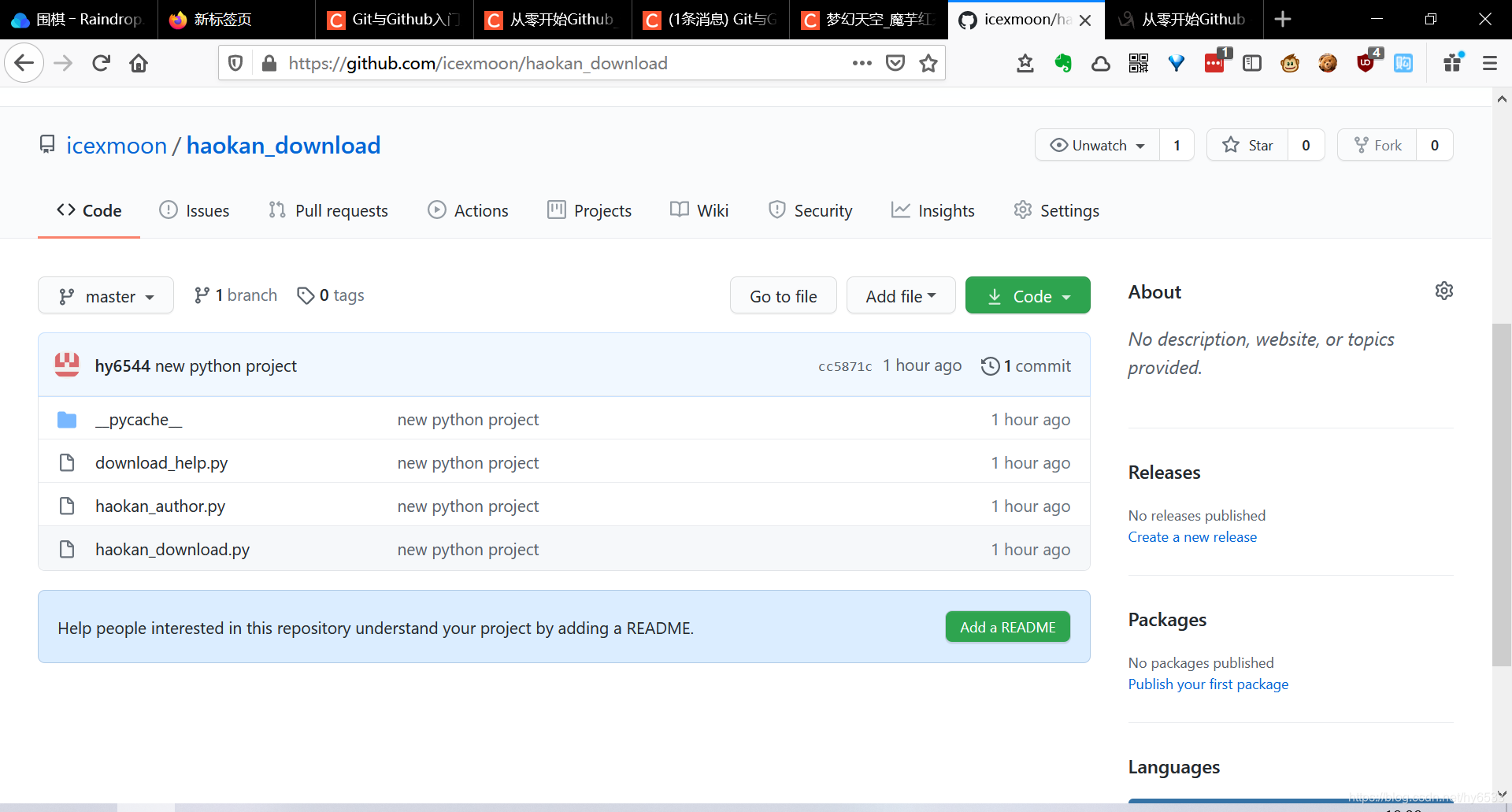Go back to the previous page
Viewport: 1512px width, 812px height.
24,63
